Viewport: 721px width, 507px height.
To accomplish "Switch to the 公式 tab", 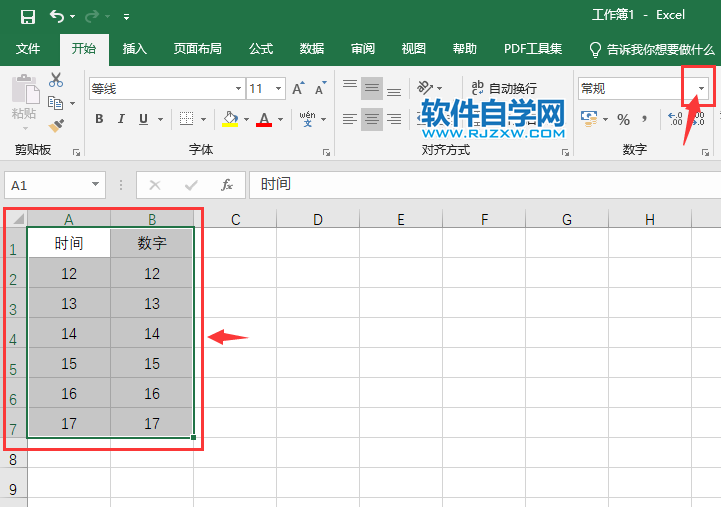I will coord(261,49).
